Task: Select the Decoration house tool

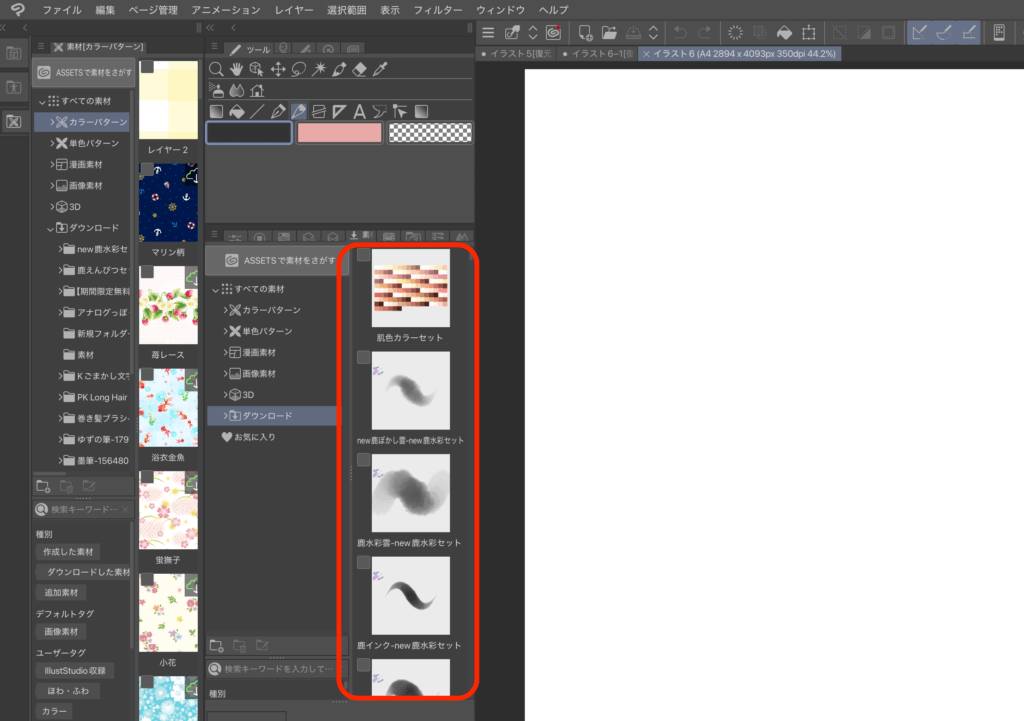Action: [x=257, y=90]
